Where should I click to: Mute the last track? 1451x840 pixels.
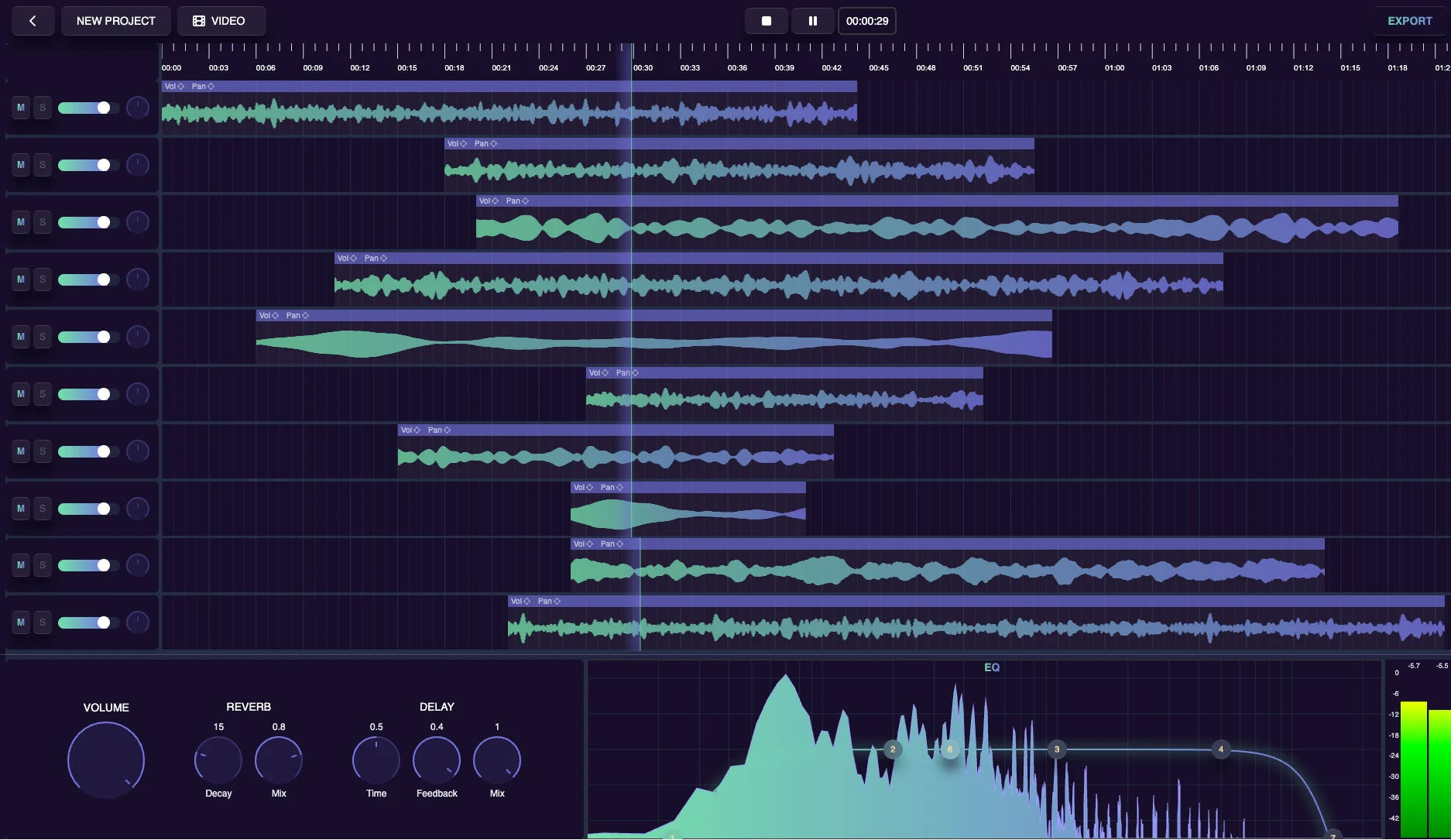coord(21,622)
